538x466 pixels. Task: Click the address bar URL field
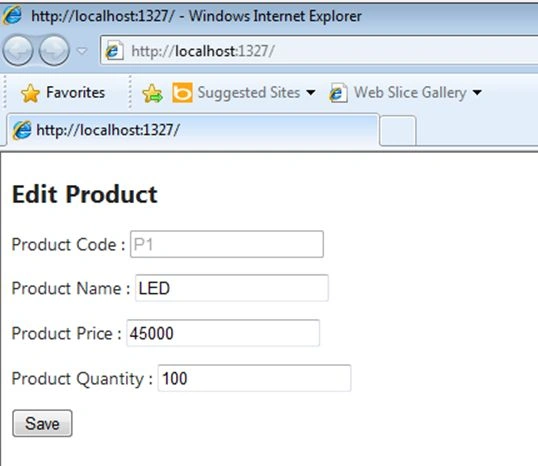pos(319,51)
